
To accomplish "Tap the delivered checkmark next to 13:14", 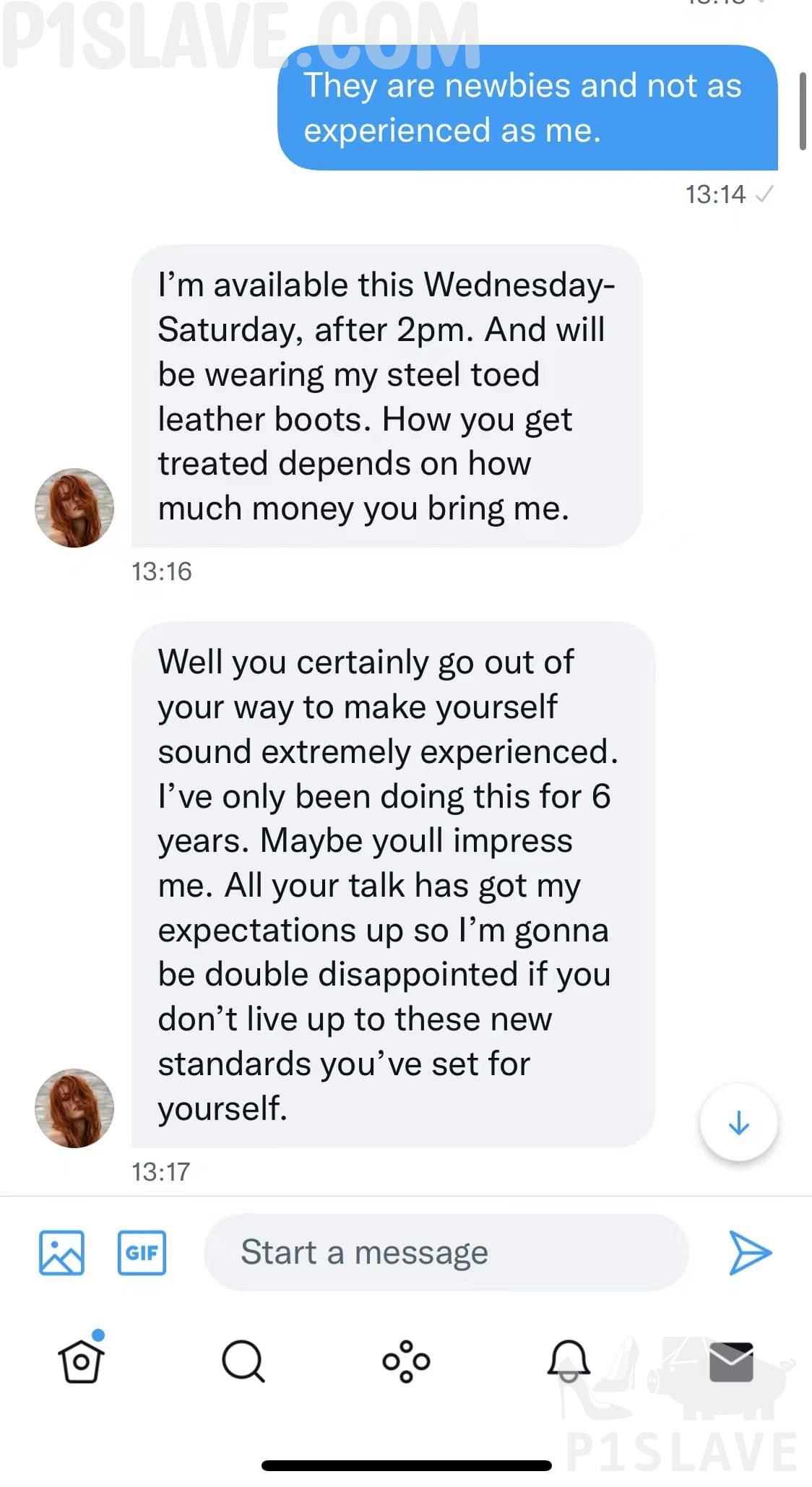I will tap(764, 194).
